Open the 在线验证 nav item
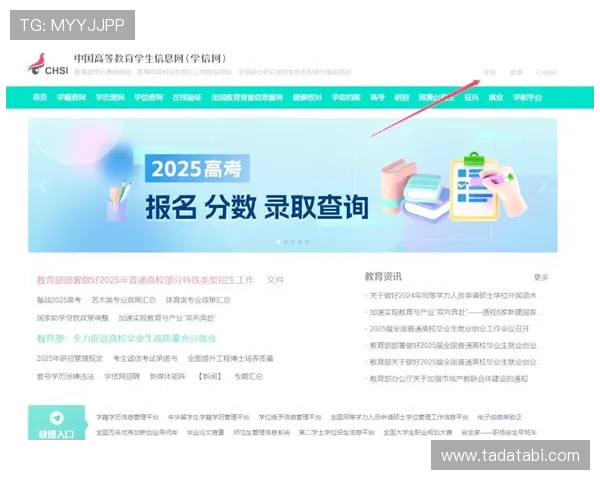The image size is (600, 480). 187,97
